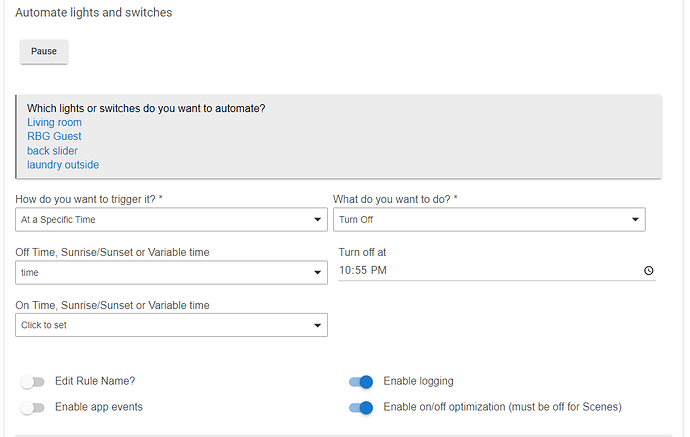The image size is (690, 437).
Task: Enable app events toggle
Action: click(x=34, y=407)
